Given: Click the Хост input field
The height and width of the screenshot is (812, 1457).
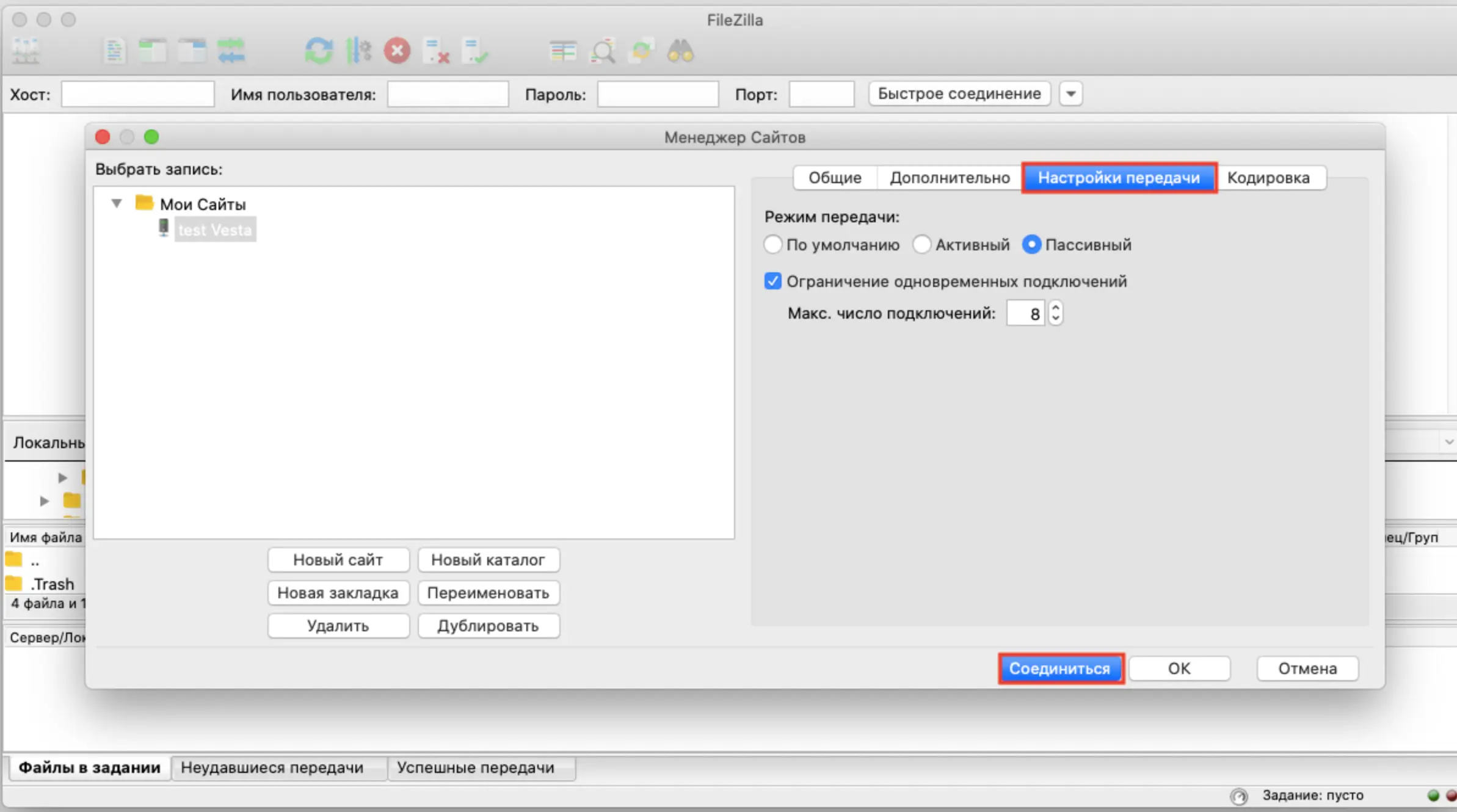Looking at the screenshot, I should click(x=137, y=94).
